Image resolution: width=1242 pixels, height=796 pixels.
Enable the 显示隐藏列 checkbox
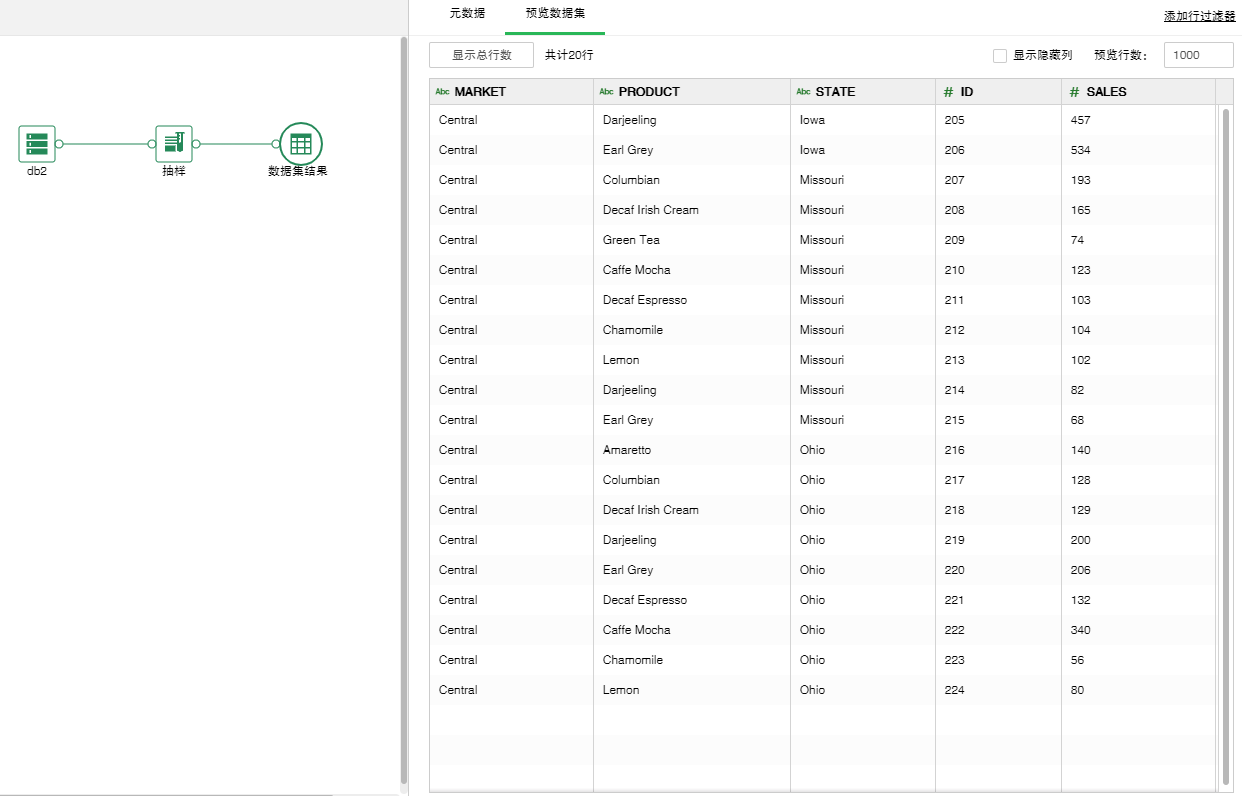(1000, 56)
